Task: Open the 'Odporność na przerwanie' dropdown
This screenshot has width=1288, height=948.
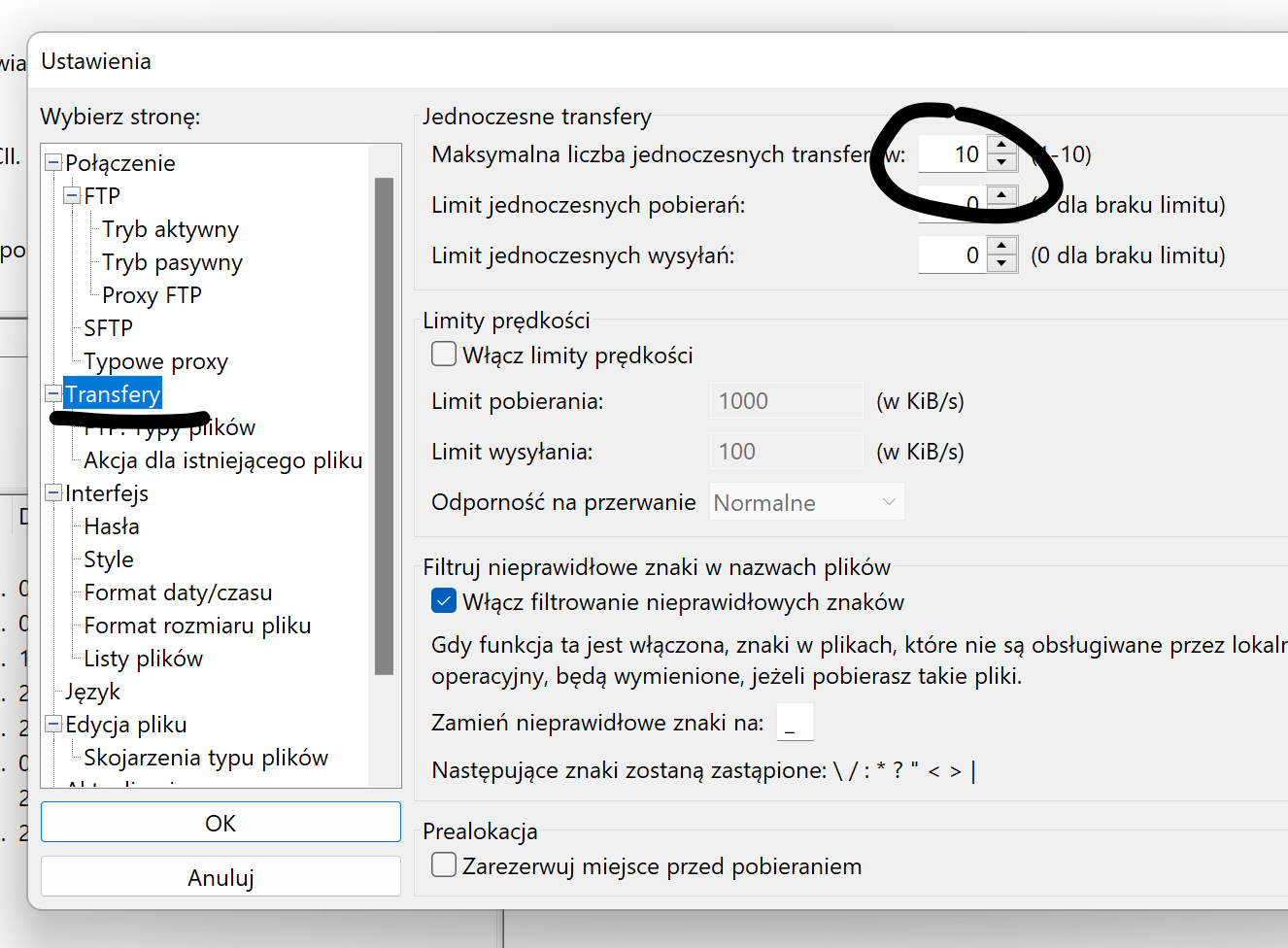Action: [x=806, y=502]
